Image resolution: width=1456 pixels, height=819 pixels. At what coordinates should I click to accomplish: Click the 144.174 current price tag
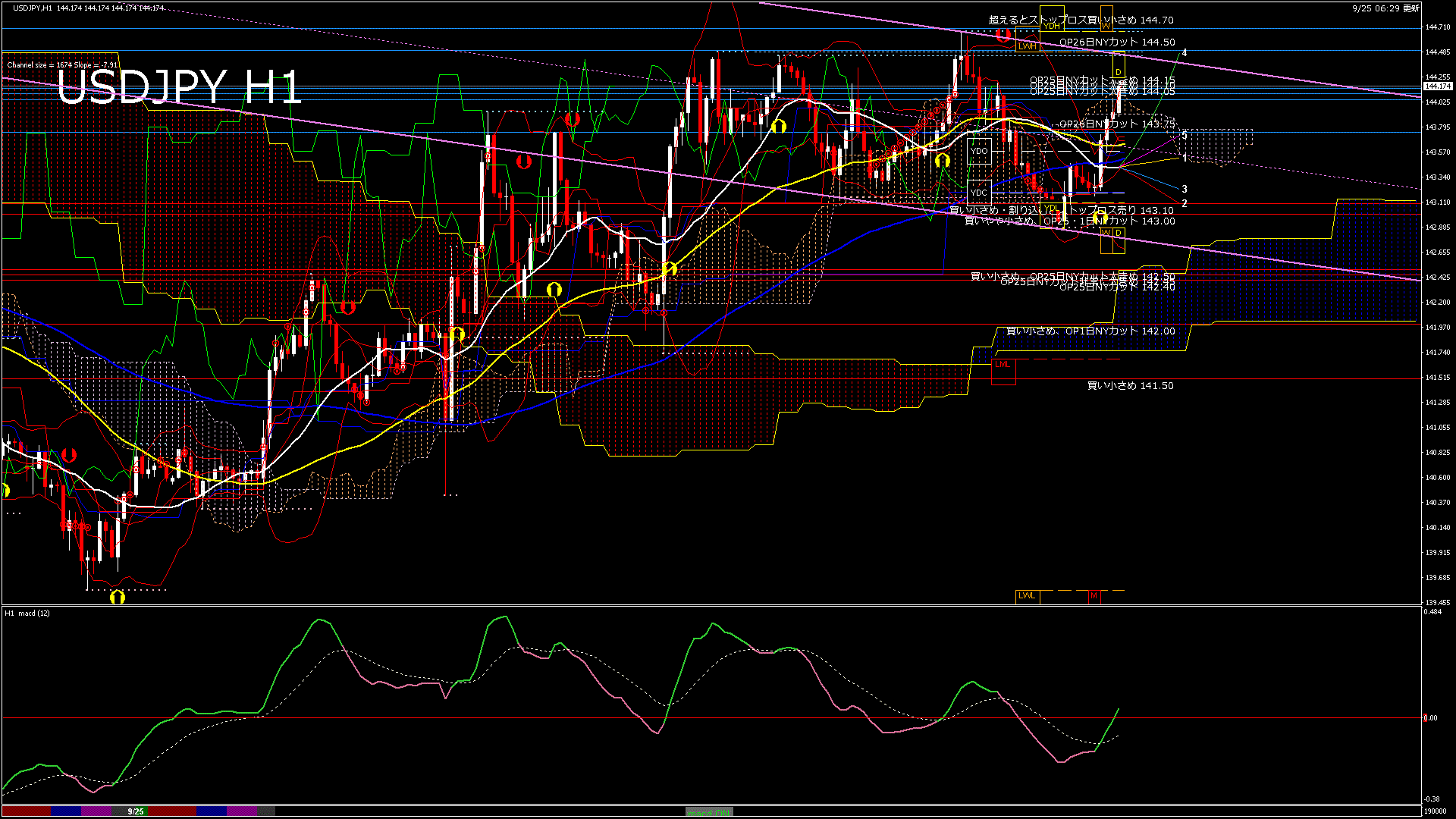1437,86
